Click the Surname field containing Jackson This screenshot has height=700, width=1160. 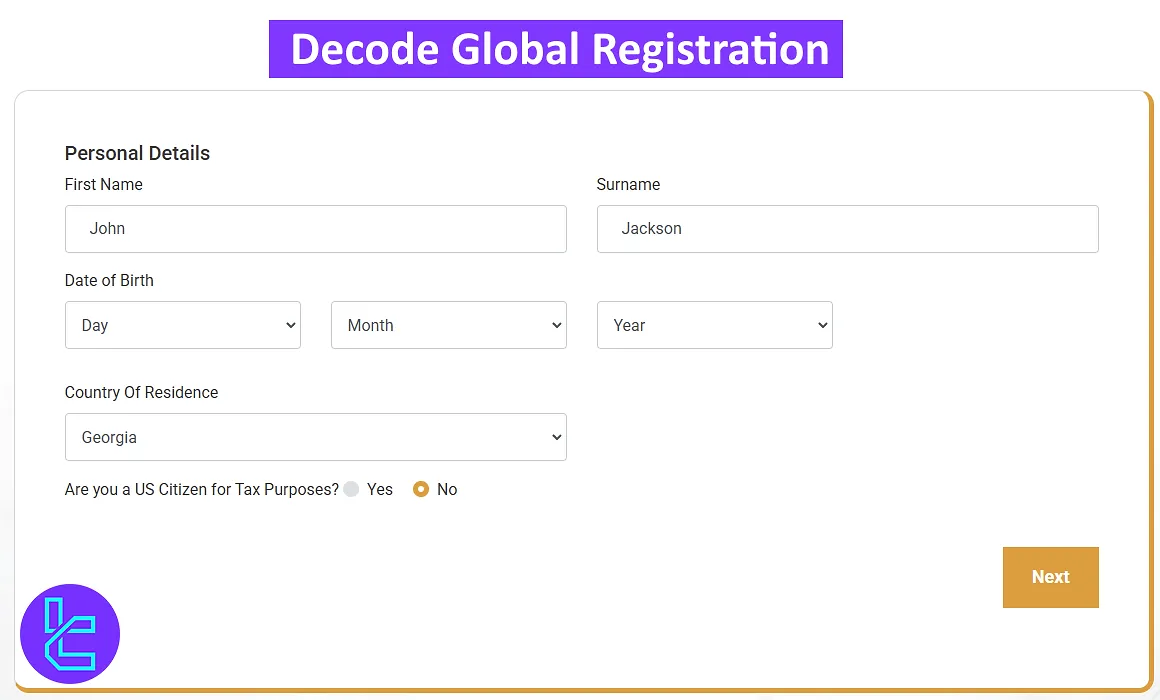pos(847,228)
